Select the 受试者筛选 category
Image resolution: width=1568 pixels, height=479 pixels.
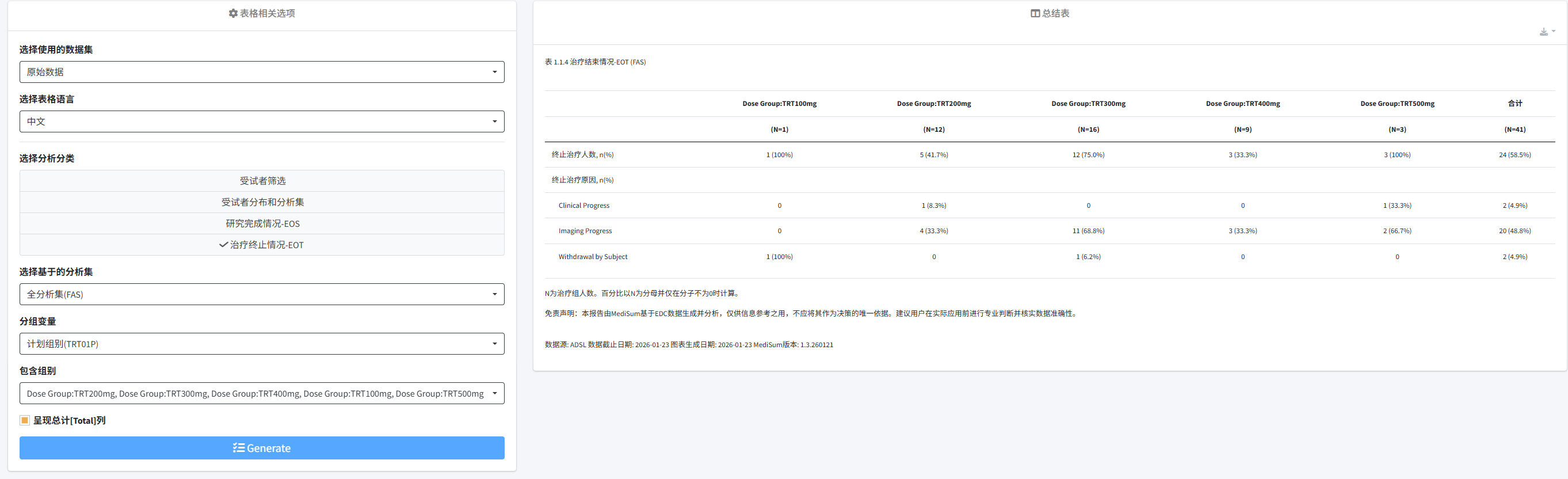(262, 181)
